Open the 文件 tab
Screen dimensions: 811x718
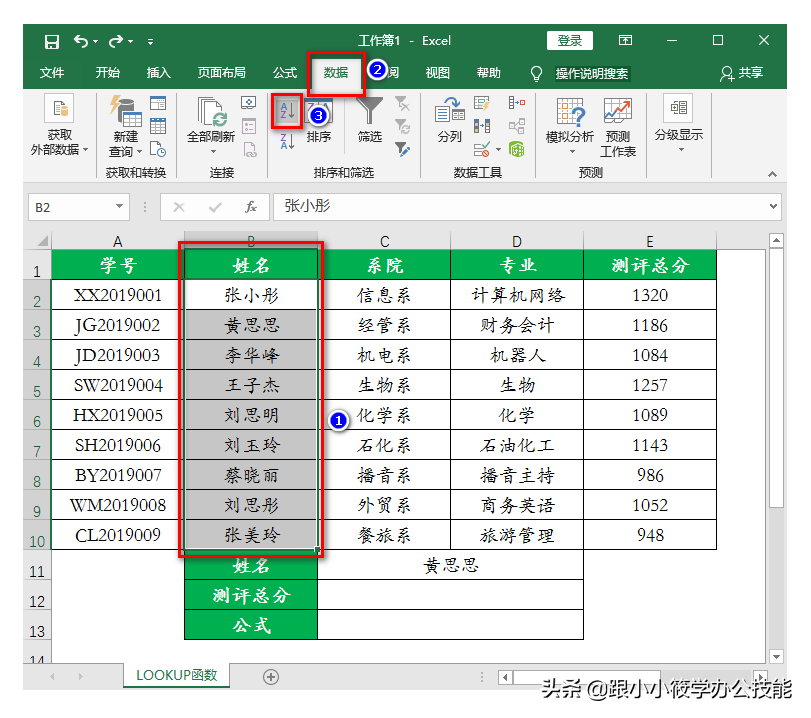[52, 73]
